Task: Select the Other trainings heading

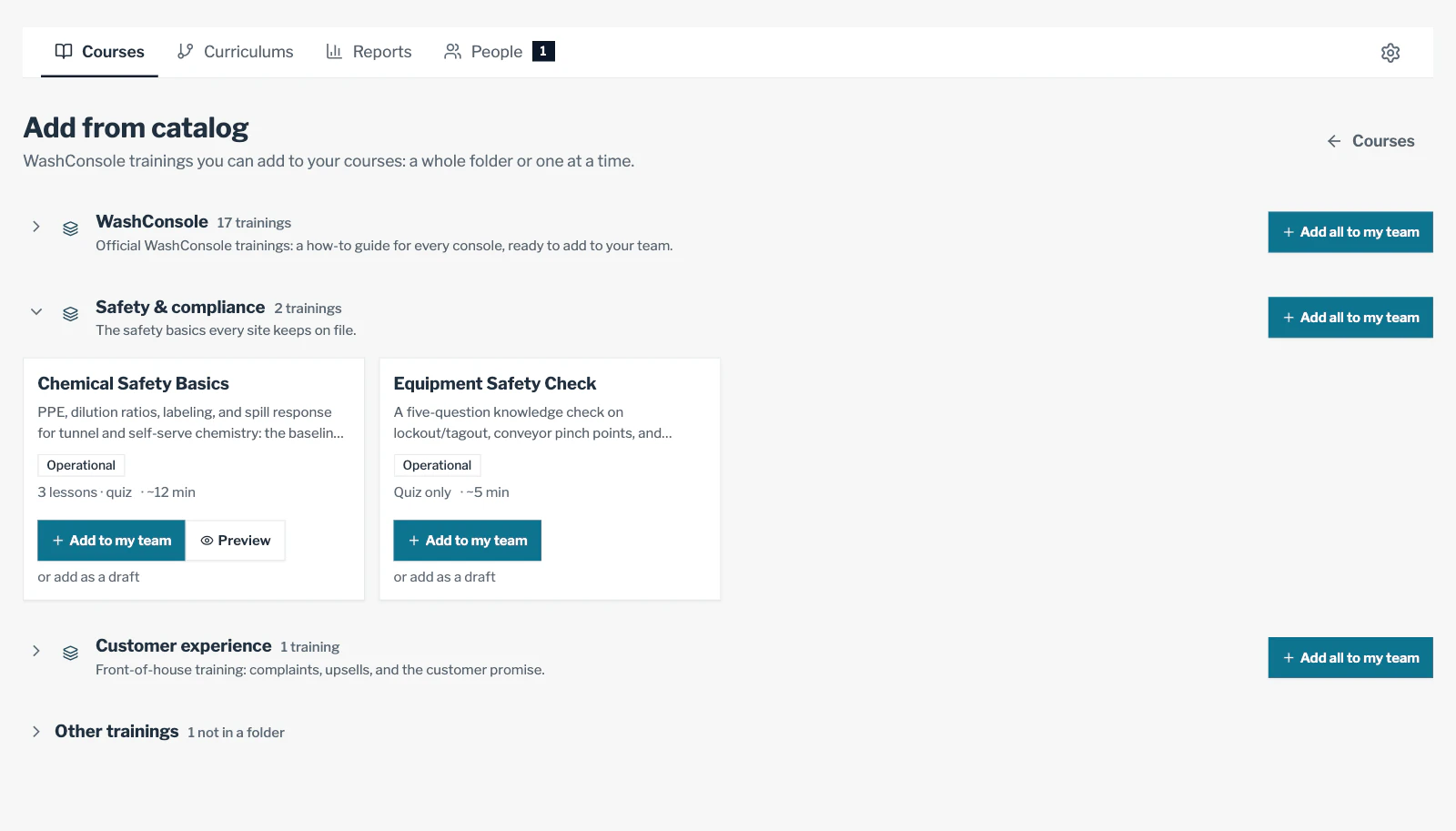Action: (116, 732)
